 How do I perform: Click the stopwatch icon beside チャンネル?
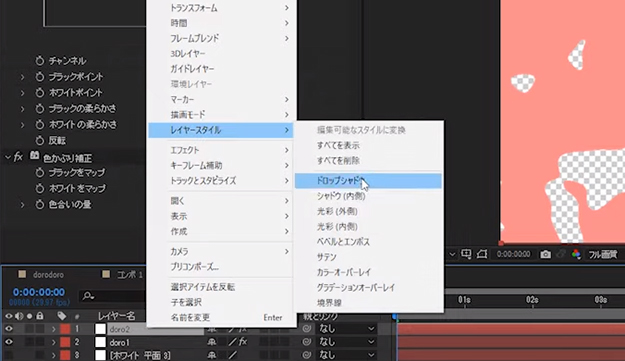[39, 61]
